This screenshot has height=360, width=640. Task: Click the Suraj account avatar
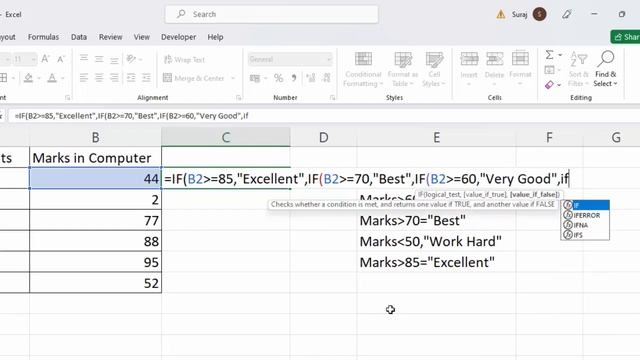pyautogui.click(x=540, y=14)
